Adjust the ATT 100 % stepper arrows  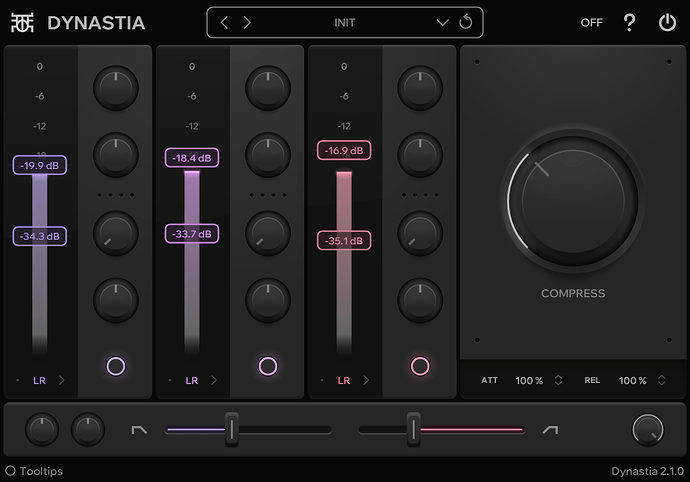558,381
